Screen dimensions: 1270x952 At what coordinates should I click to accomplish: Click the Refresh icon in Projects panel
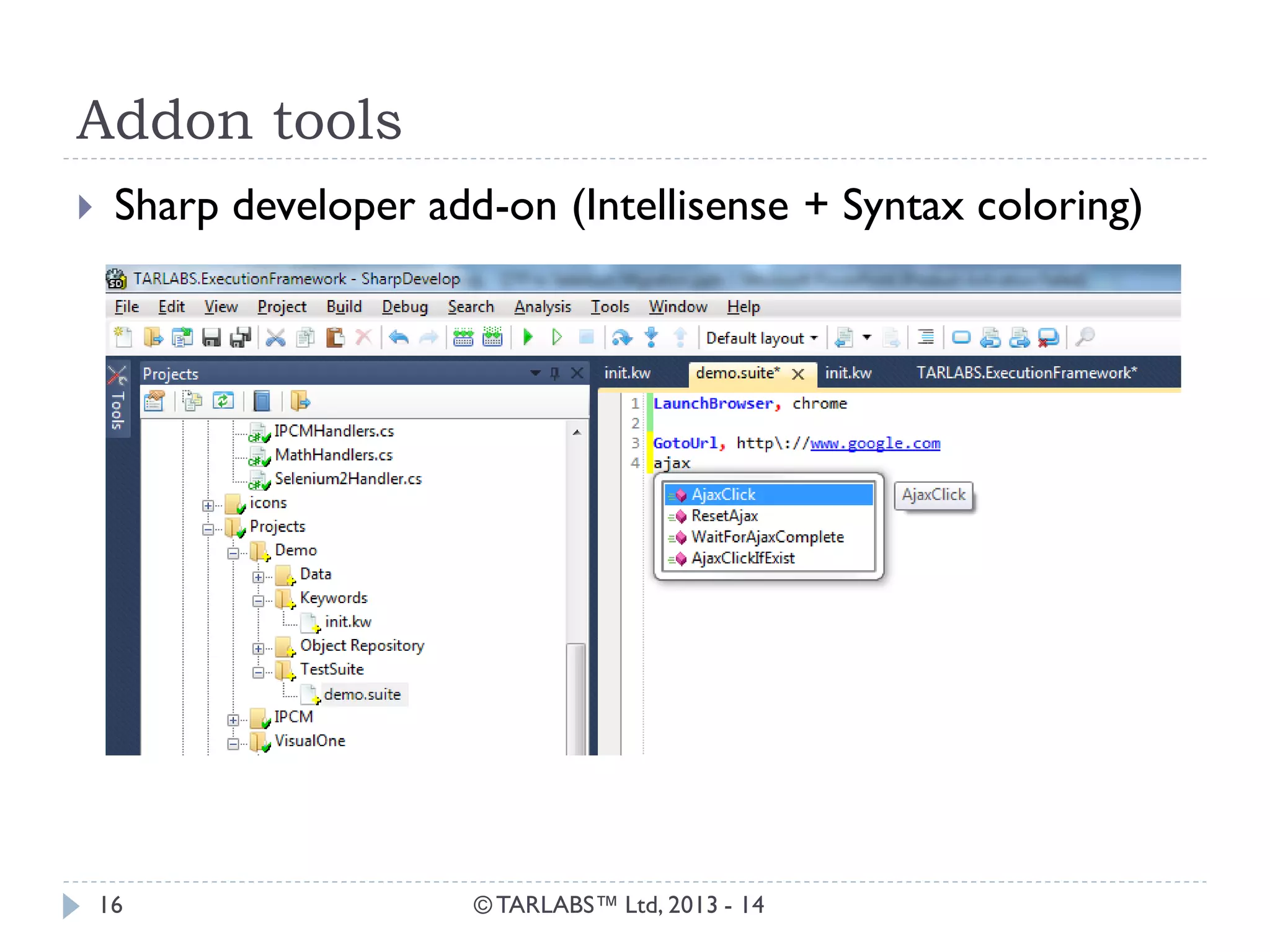pyautogui.click(x=223, y=401)
